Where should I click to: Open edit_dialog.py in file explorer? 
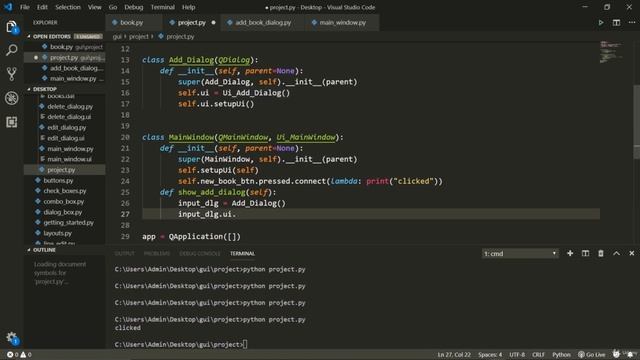[64, 128]
